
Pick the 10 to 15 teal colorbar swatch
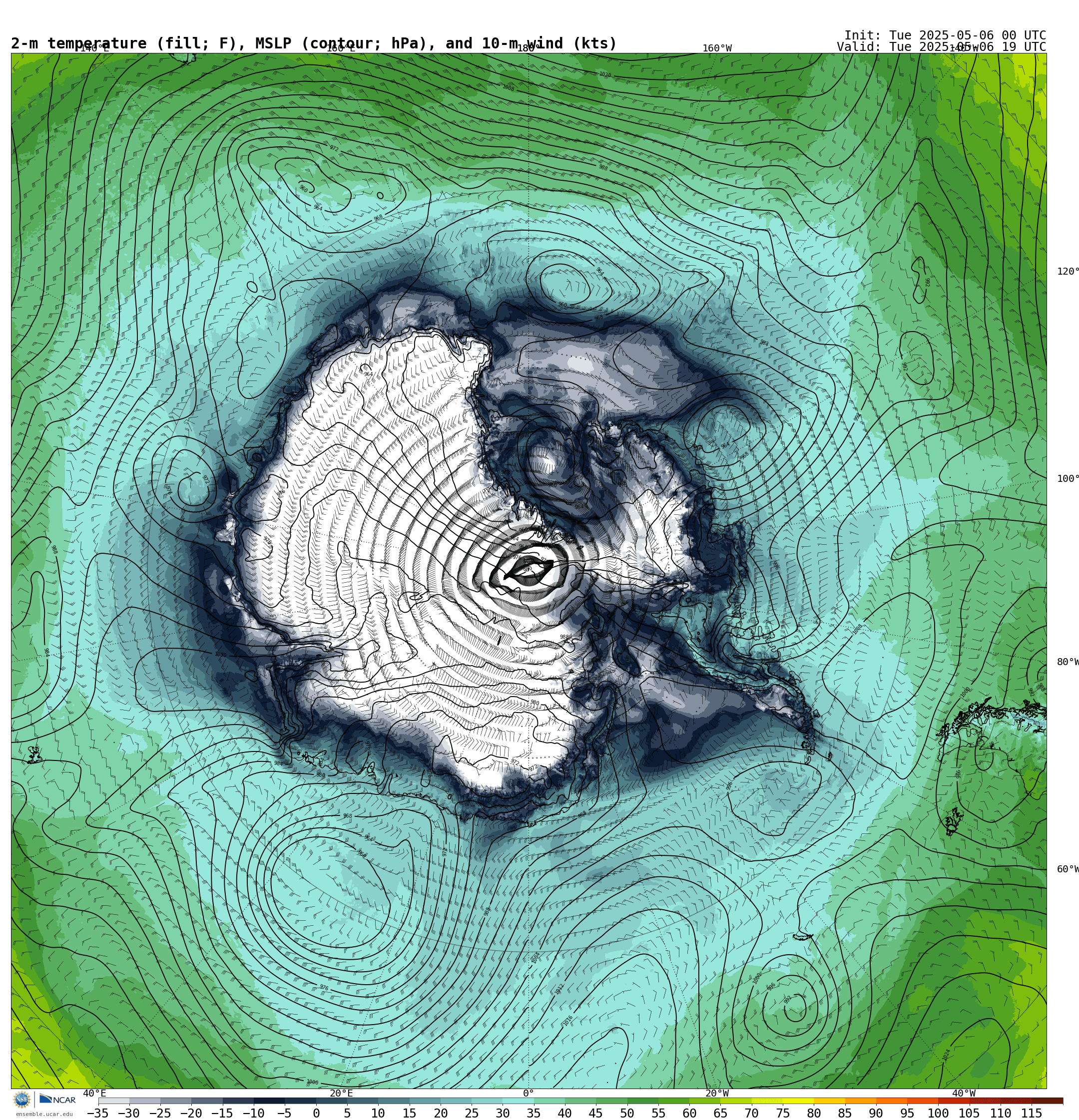(394, 1101)
